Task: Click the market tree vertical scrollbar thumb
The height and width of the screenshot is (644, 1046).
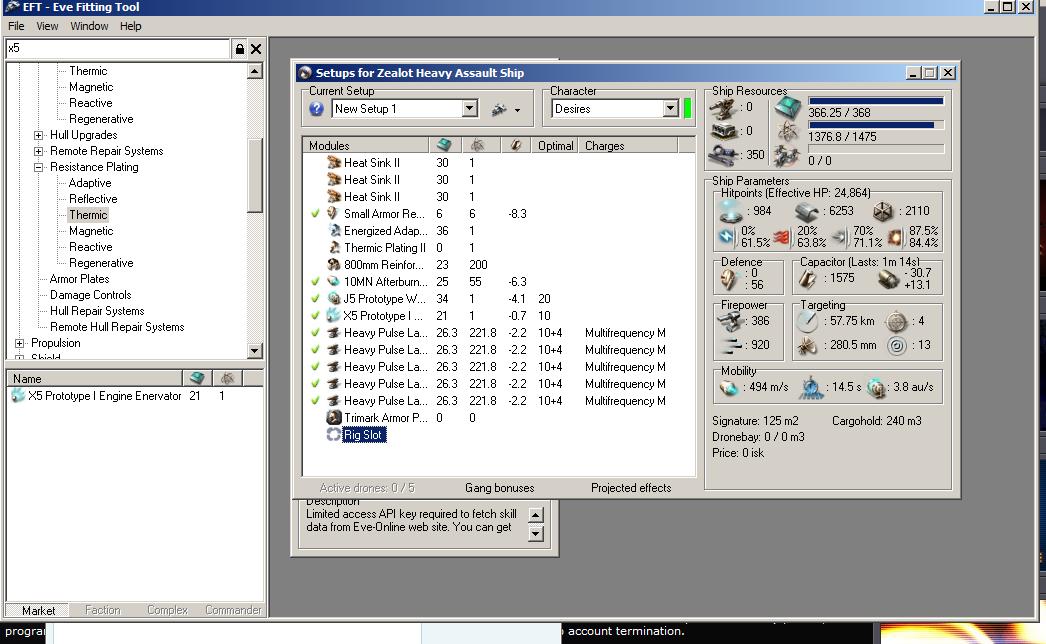Action: pos(255,176)
